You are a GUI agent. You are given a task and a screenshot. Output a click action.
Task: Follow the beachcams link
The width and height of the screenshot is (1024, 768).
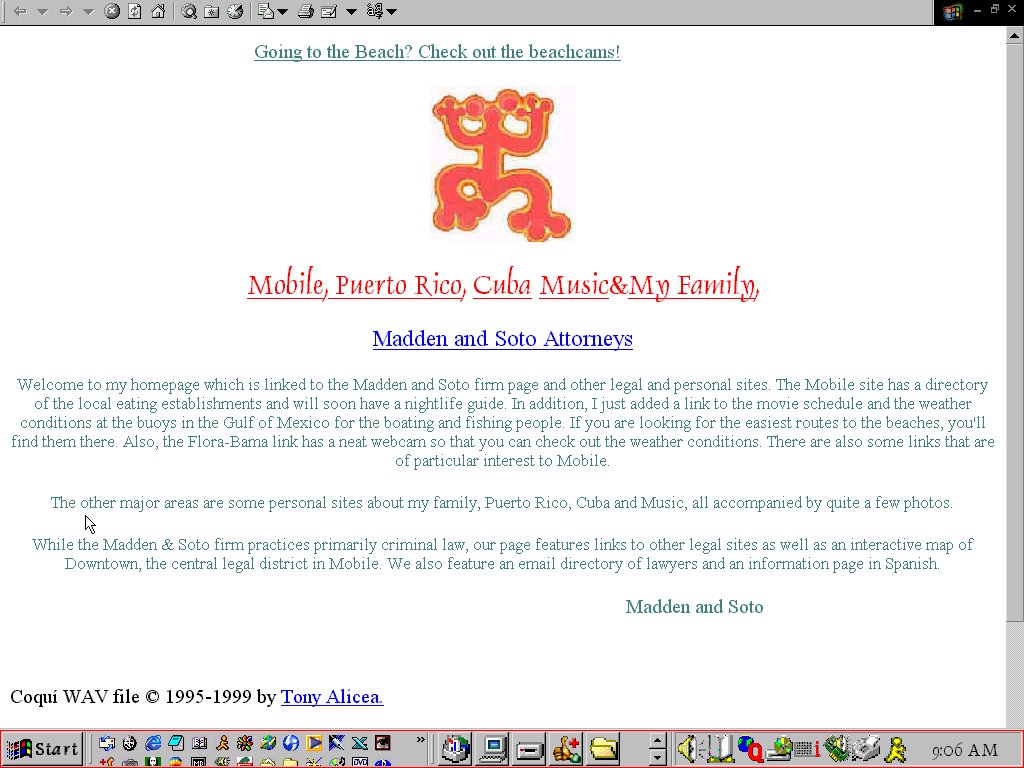coord(437,51)
